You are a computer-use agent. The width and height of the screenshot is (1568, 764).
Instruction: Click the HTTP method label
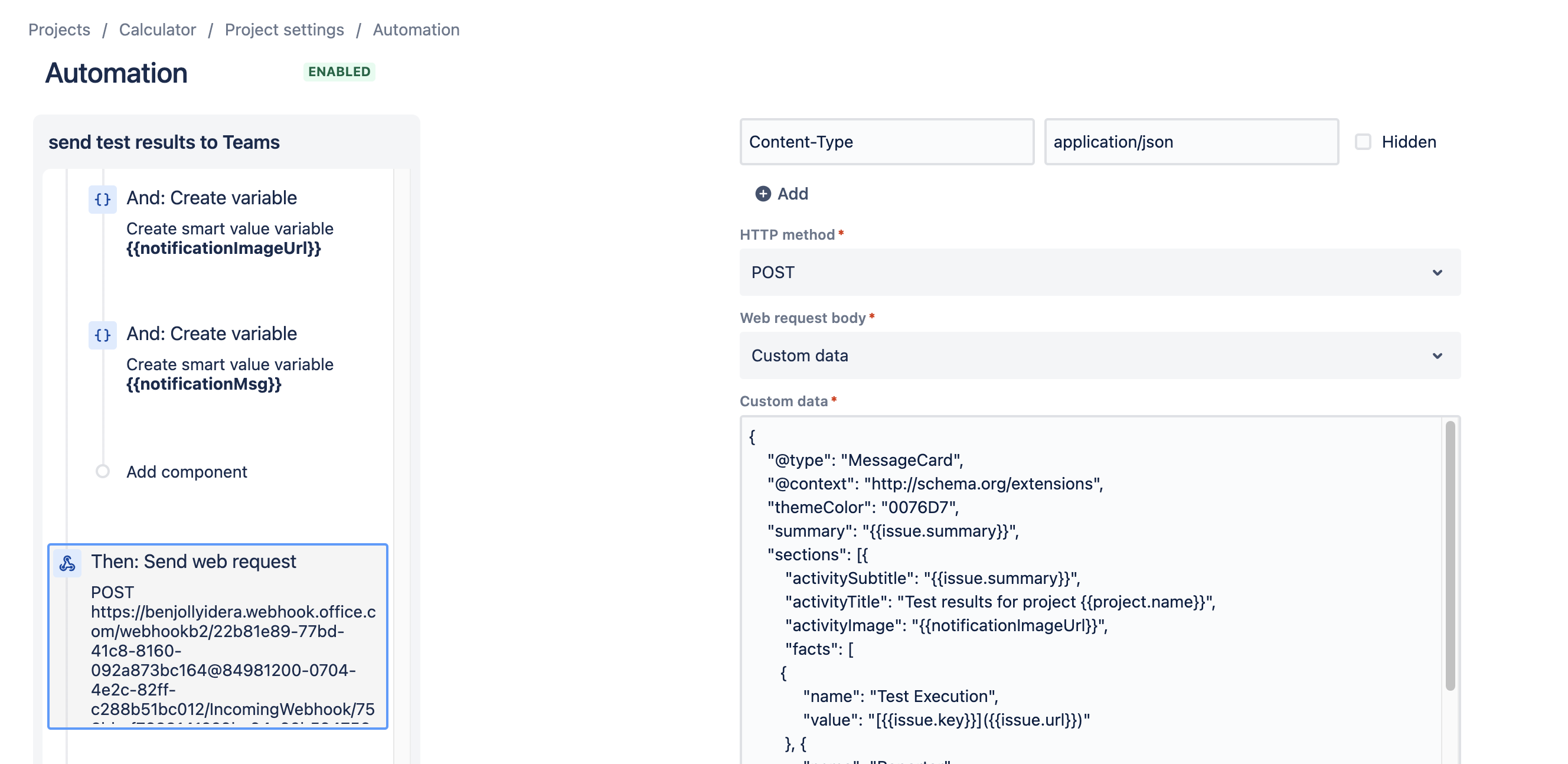786,235
